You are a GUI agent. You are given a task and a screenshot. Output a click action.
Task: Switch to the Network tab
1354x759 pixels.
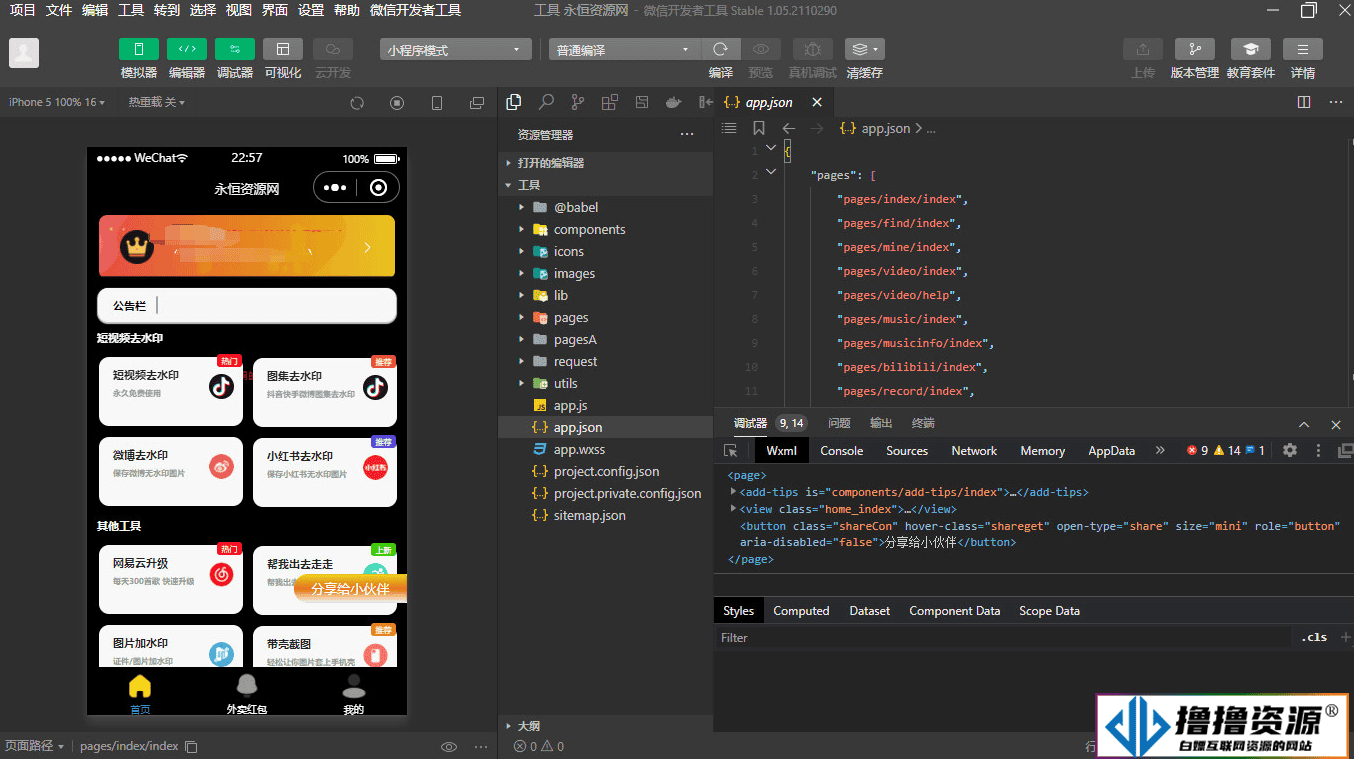974,451
